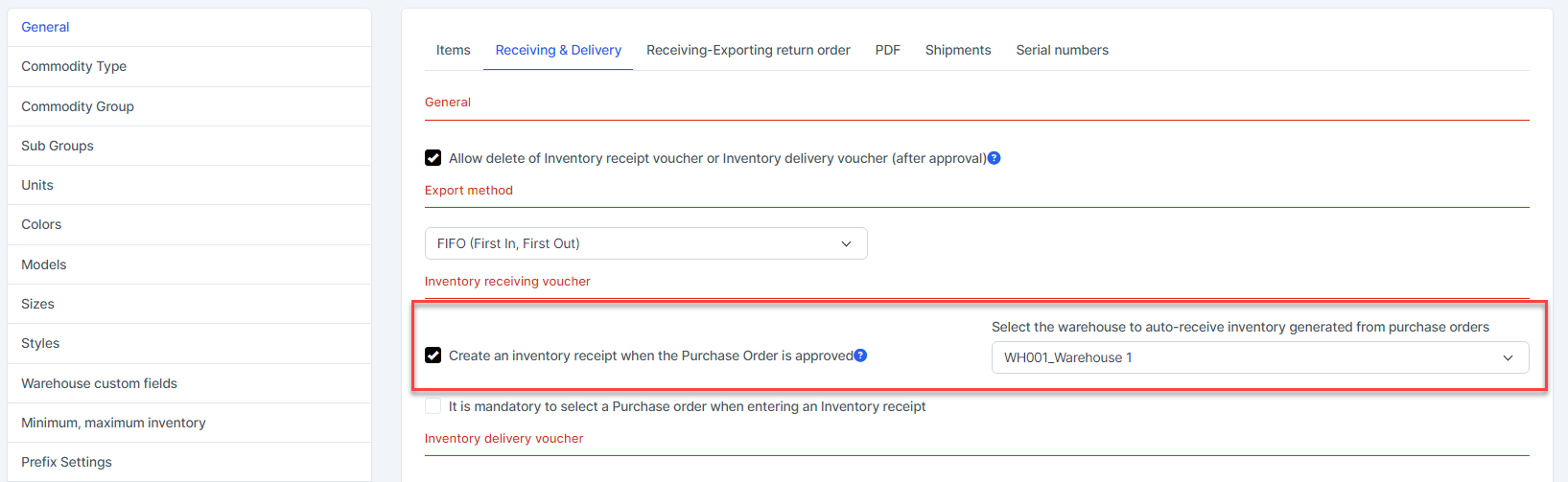This screenshot has height=482, width=1568.
Task: Click help icon beside Allow delete voucher option
Action: tap(995, 158)
